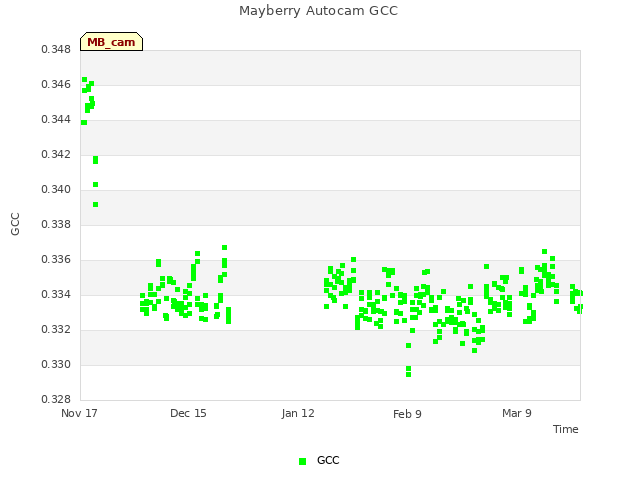
Task: Click the 0.334 y-axis tick label
Action: [x=56, y=295]
